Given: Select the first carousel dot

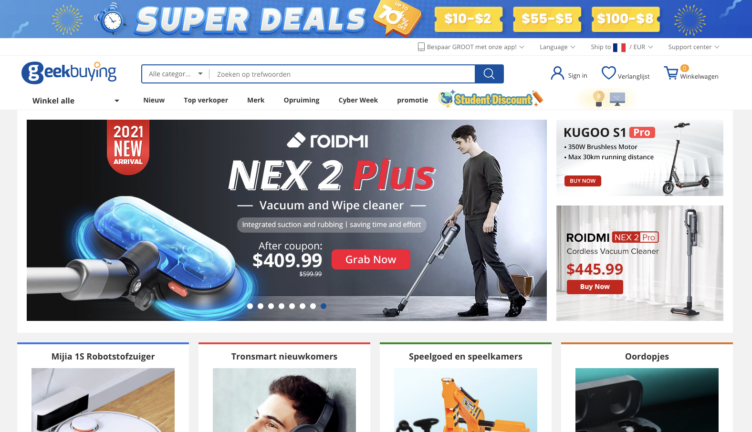Looking at the screenshot, I should (250, 306).
